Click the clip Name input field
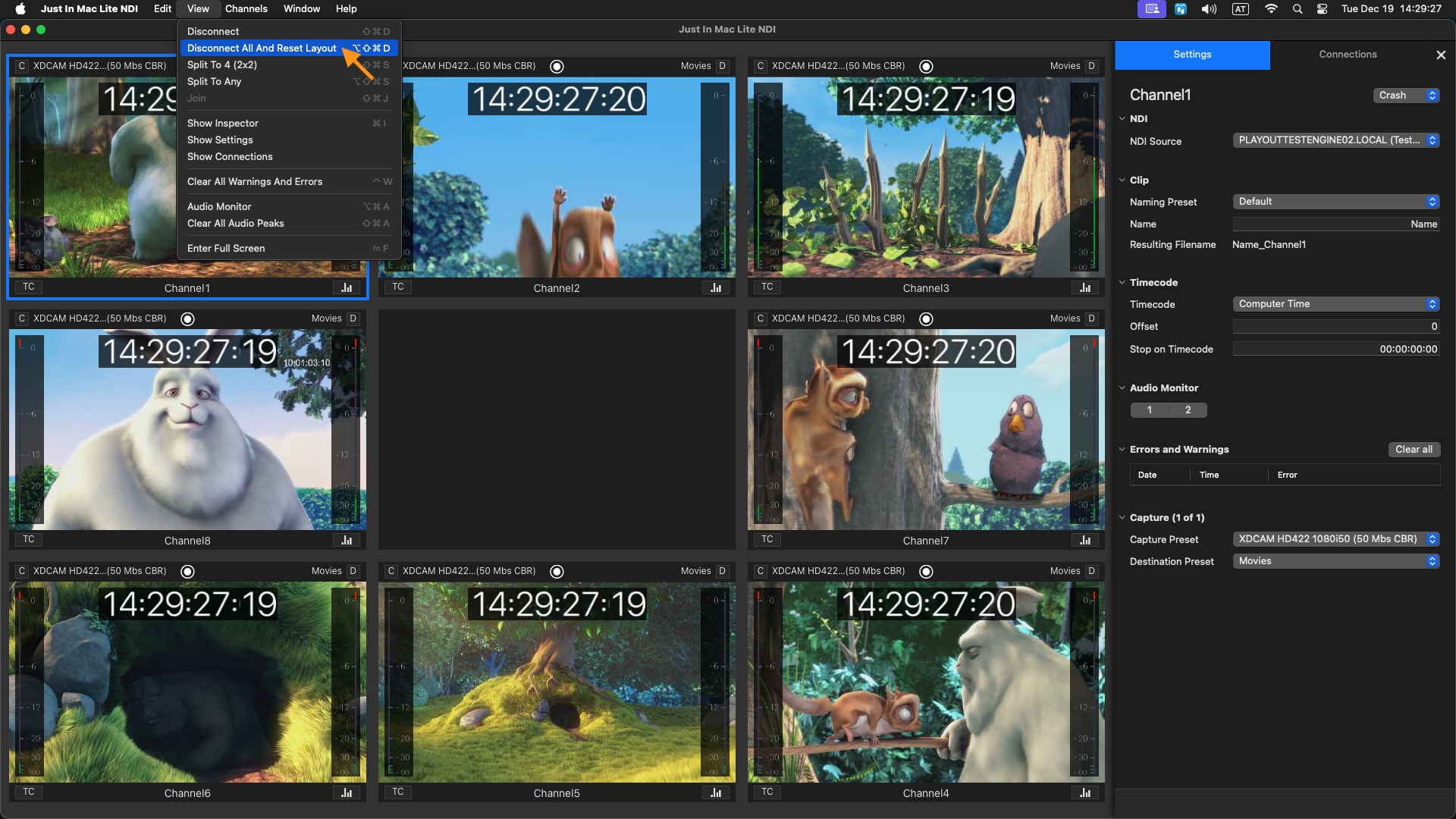 (x=1336, y=224)
